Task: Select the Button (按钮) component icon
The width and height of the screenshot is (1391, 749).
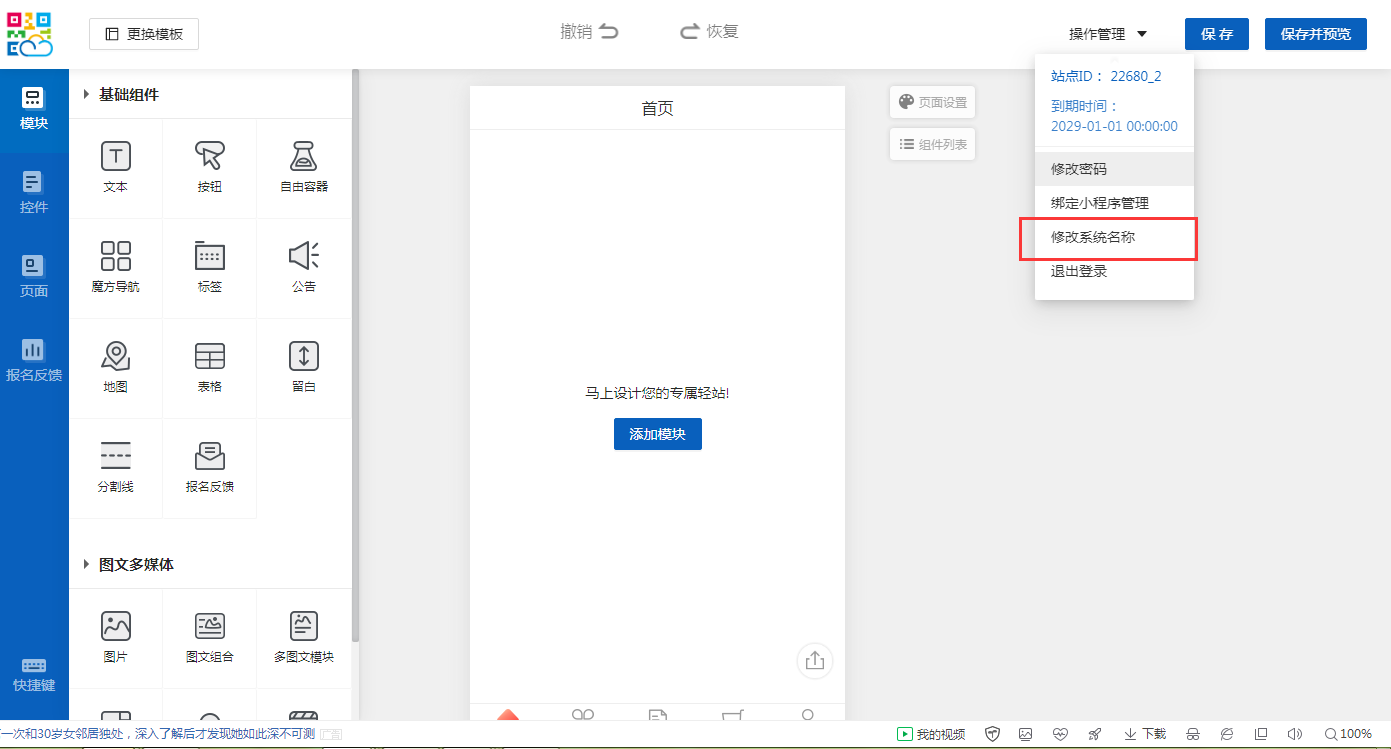Action: pyautogui.click(x=209, y=157)
